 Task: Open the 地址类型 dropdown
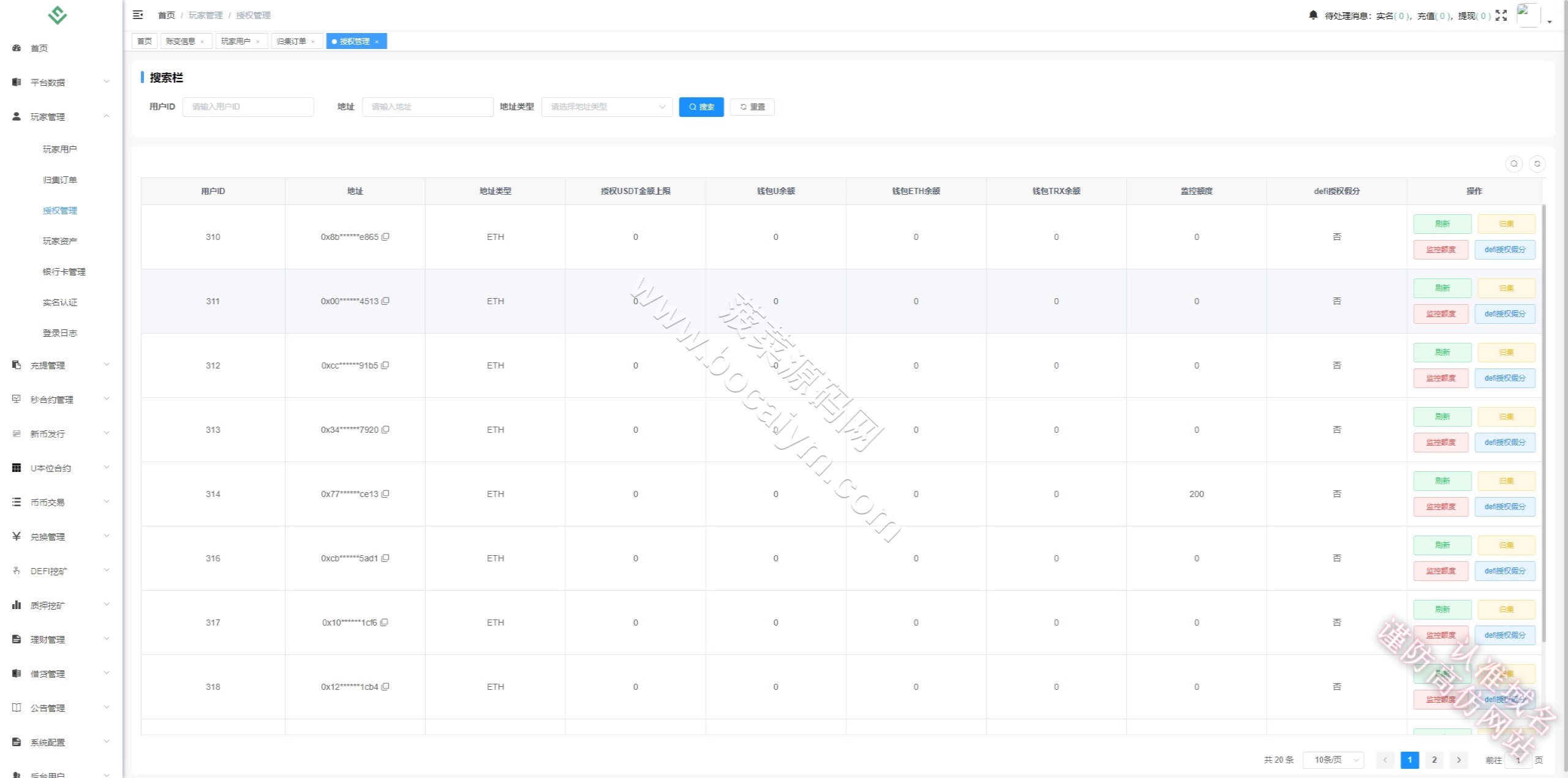[x=607, y=107]
